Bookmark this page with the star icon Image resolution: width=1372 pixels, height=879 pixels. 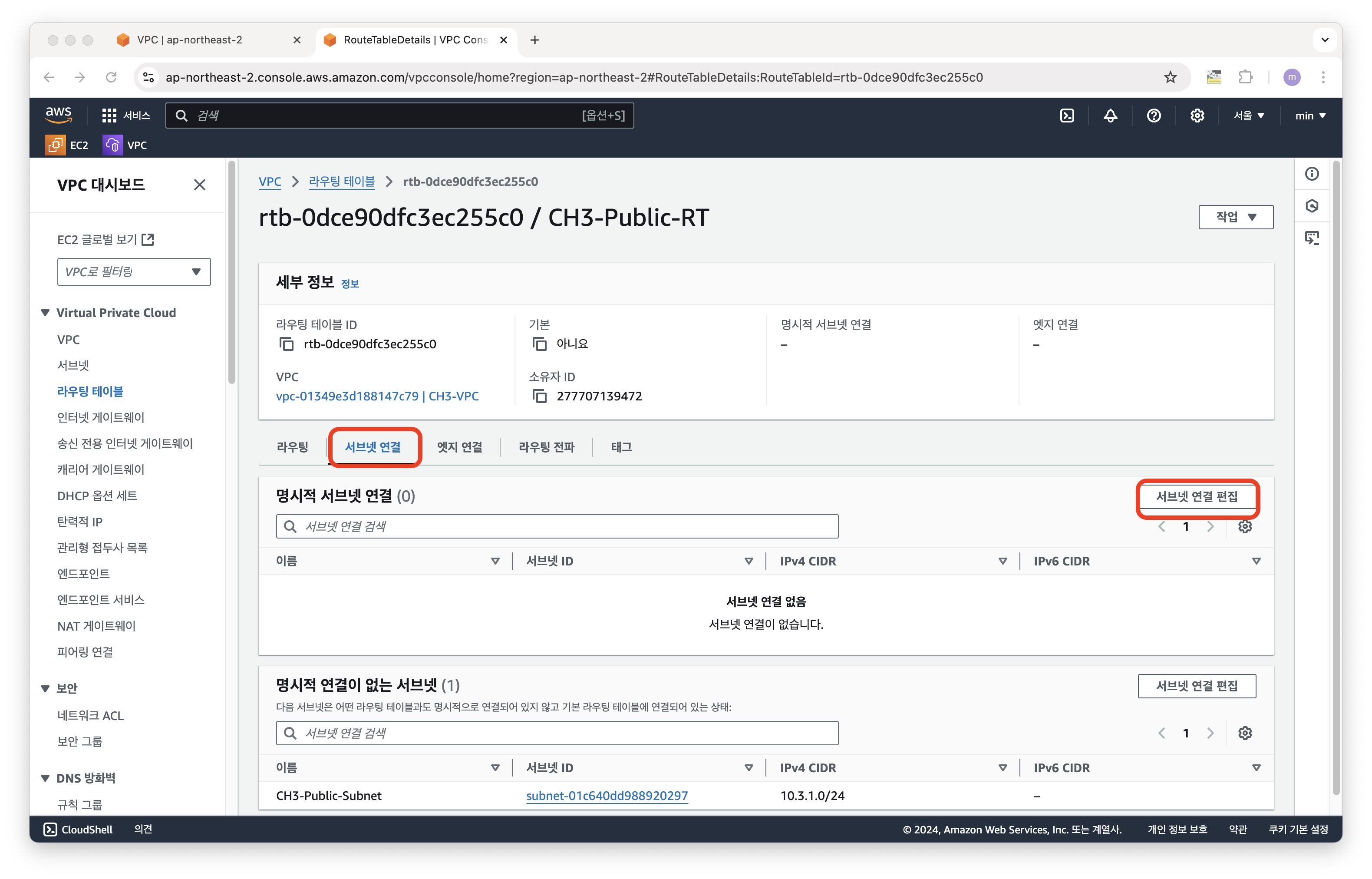tap(1170, 77)
